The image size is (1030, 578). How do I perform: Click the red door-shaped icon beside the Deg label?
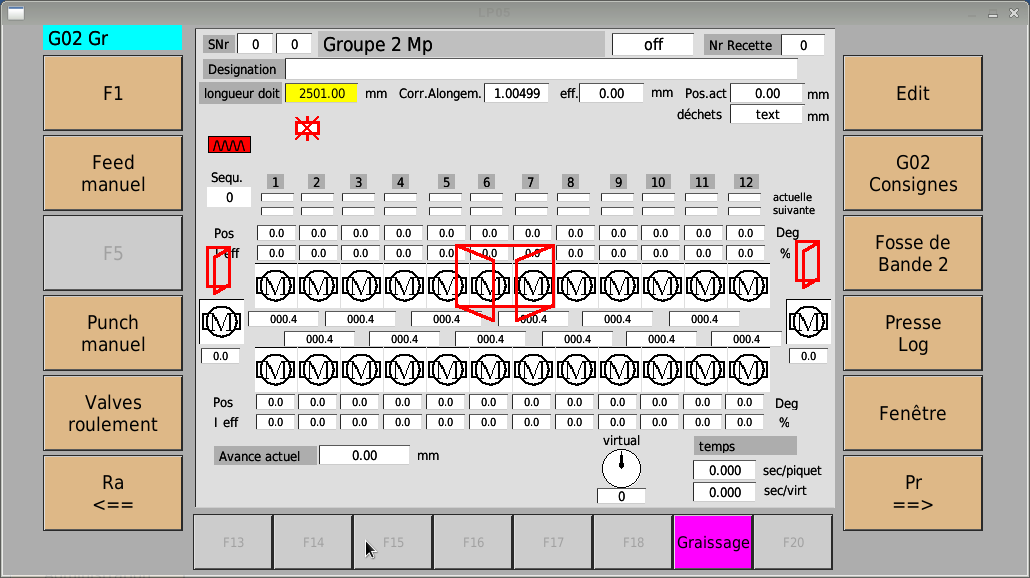(x=807, y=263)
